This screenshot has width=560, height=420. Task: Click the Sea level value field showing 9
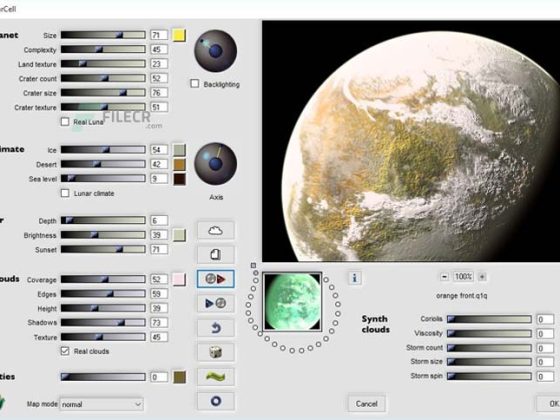pos(159,179)
